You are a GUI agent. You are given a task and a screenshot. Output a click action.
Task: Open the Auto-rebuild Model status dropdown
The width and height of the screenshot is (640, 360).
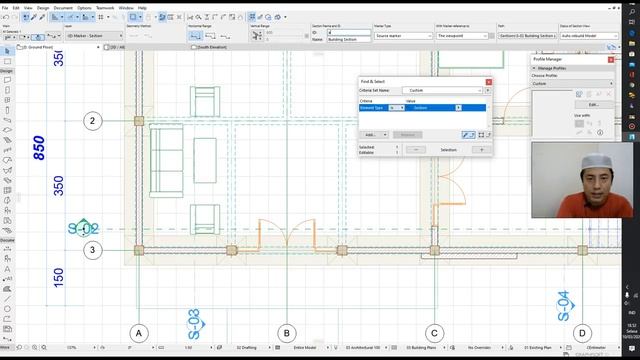[589, 36]
